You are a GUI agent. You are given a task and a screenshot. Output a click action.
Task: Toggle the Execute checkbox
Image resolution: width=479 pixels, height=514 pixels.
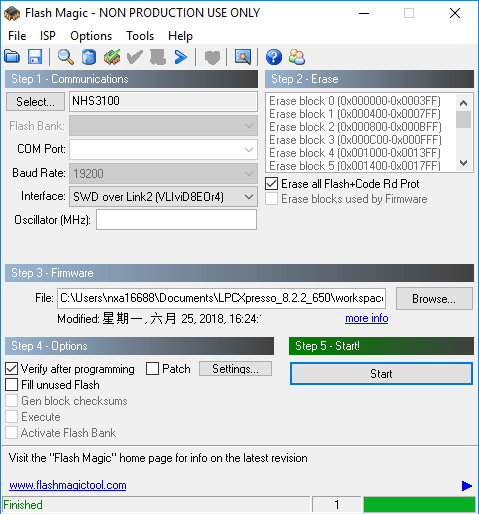(x=11, y=417)
